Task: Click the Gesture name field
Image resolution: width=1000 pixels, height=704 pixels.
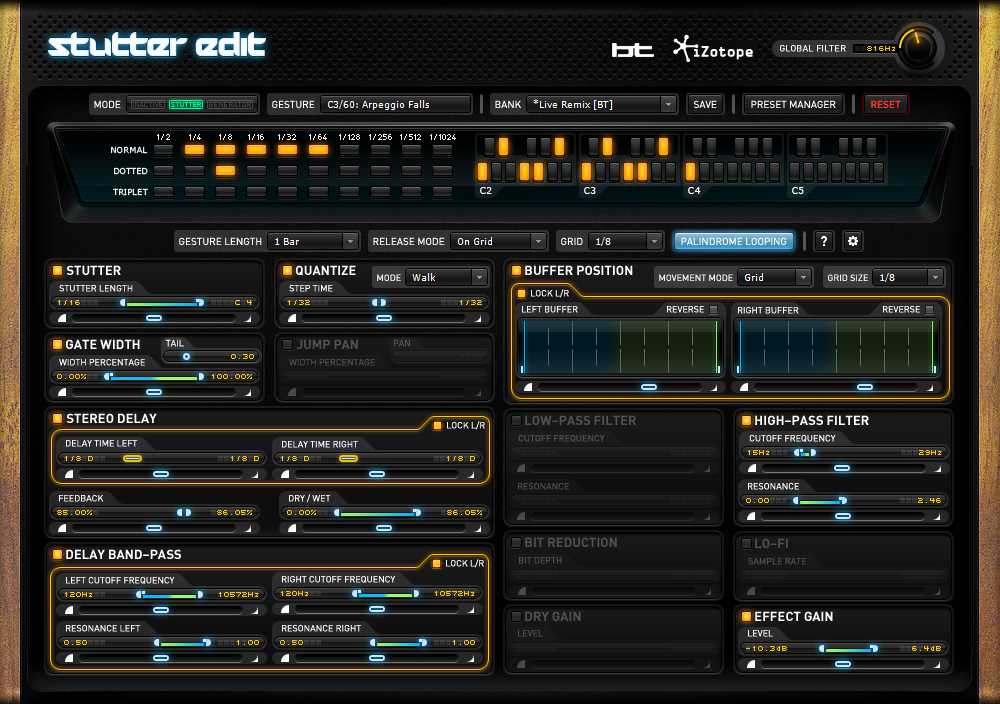Action: (395, 104)
